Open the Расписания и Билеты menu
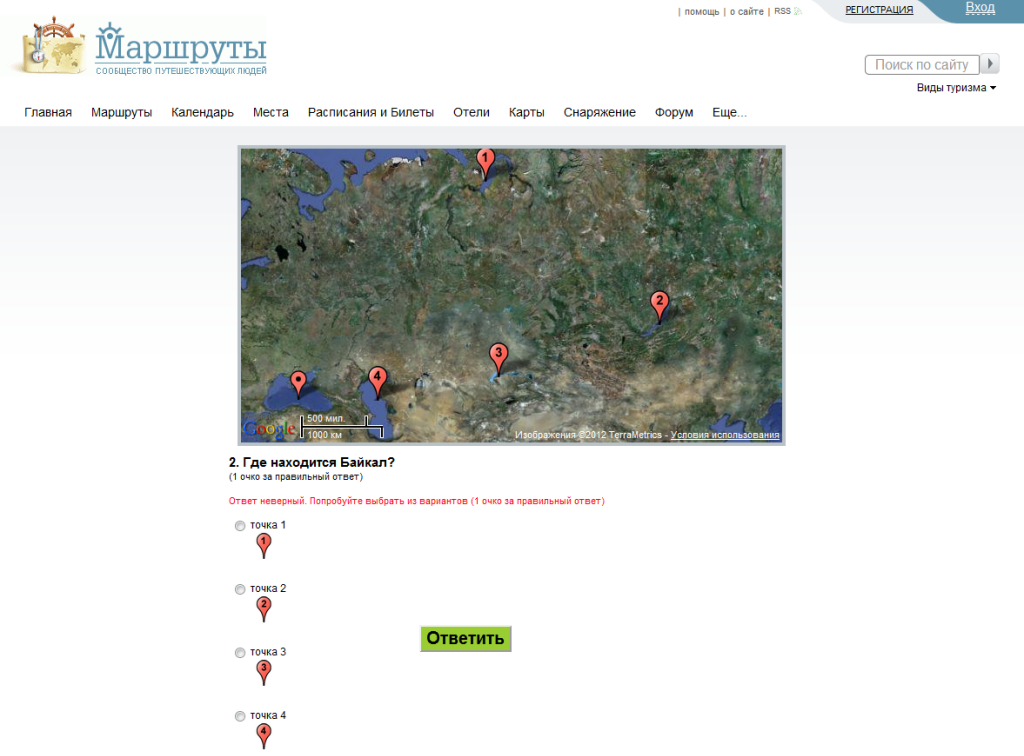 click(370, 112)
